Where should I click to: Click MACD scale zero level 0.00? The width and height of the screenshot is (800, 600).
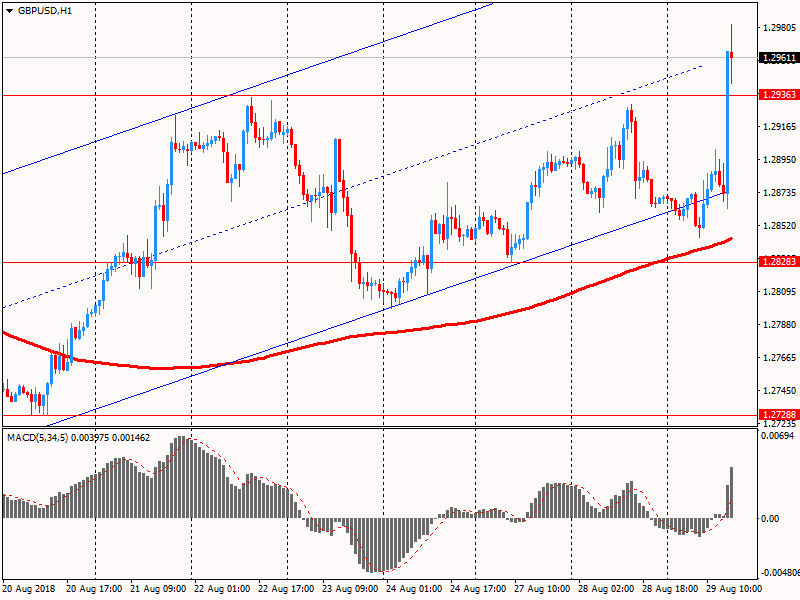770,518
